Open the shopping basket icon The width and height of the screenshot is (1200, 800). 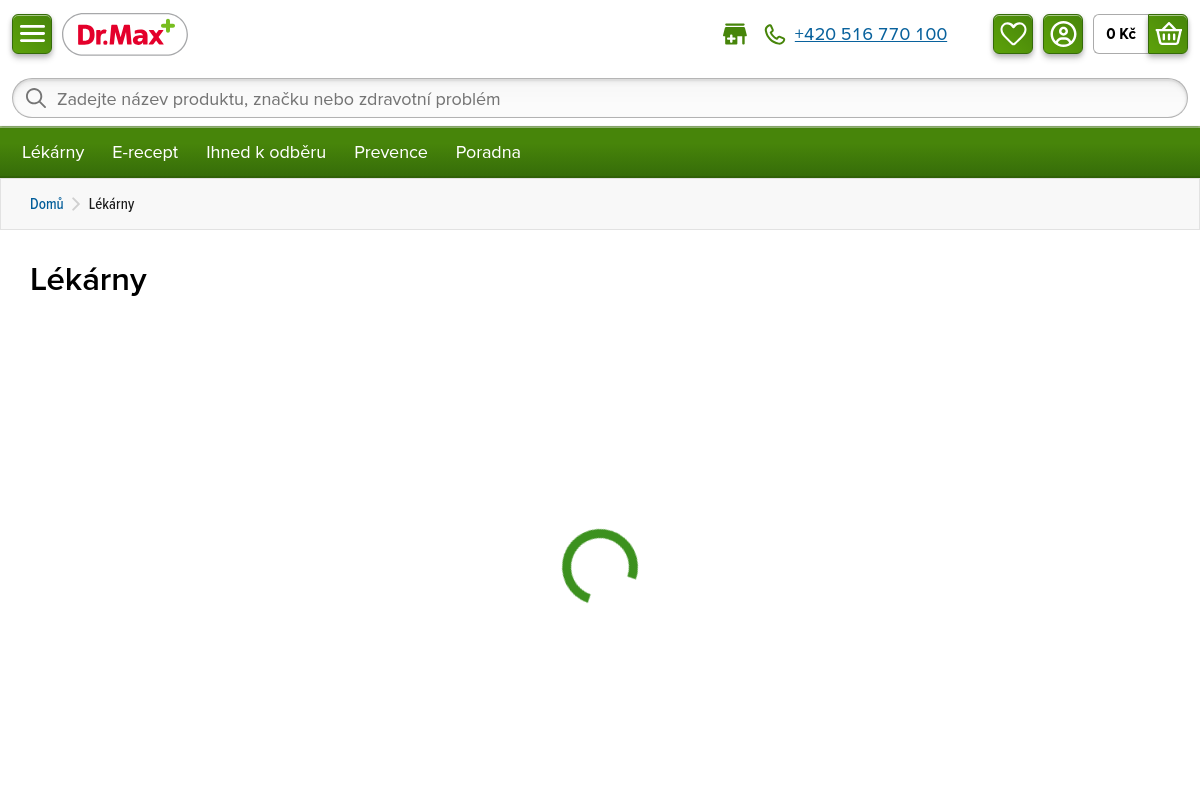click(1168, 34)
